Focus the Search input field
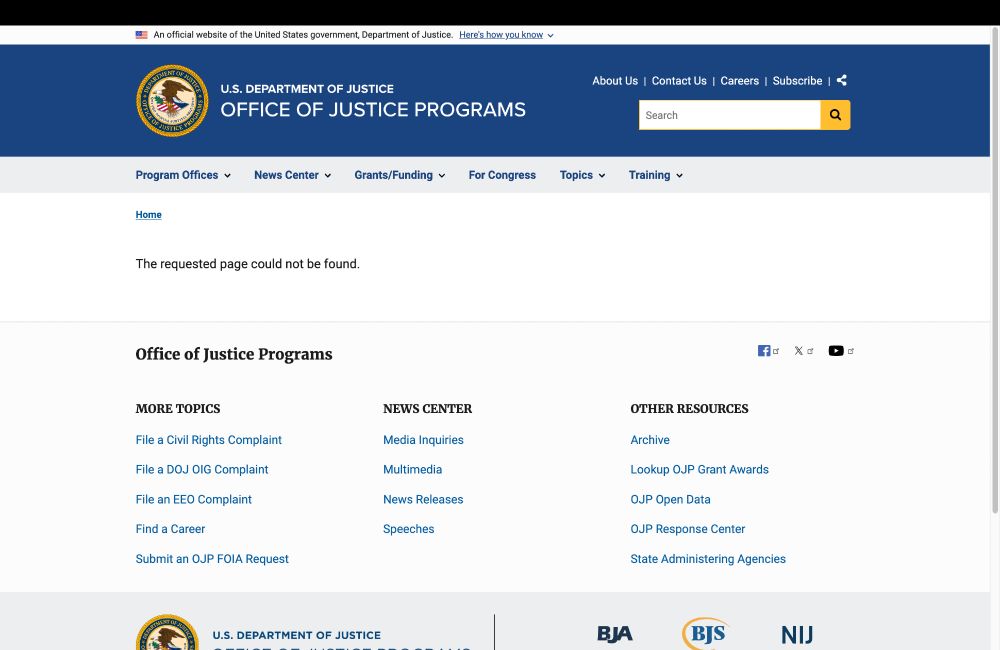1000x650 pixels. 730,115
